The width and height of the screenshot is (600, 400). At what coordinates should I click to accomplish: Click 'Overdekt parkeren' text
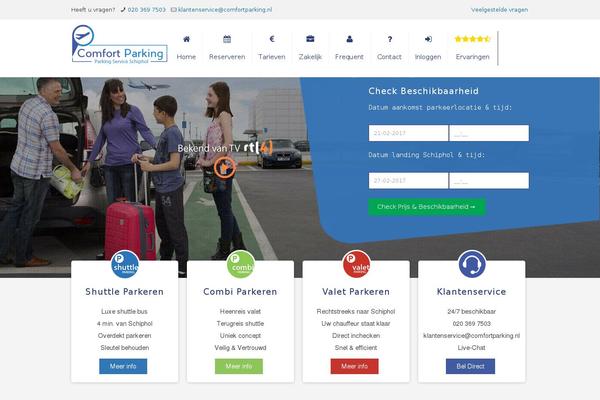[x=125, y=336]
